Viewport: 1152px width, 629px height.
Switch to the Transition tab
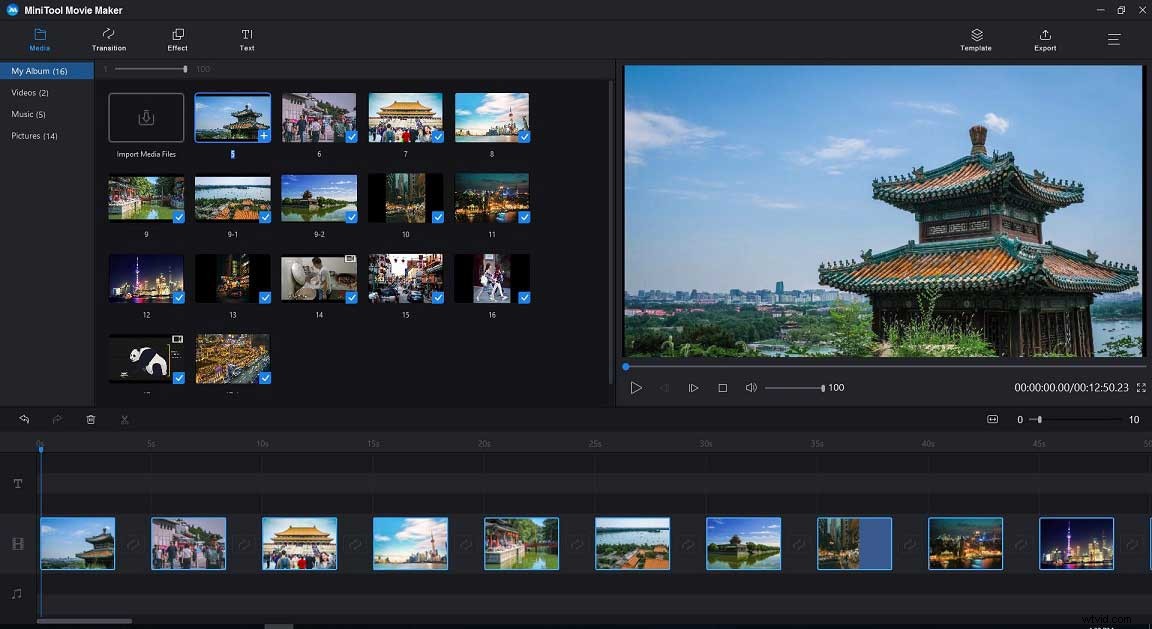click(108, 40)
